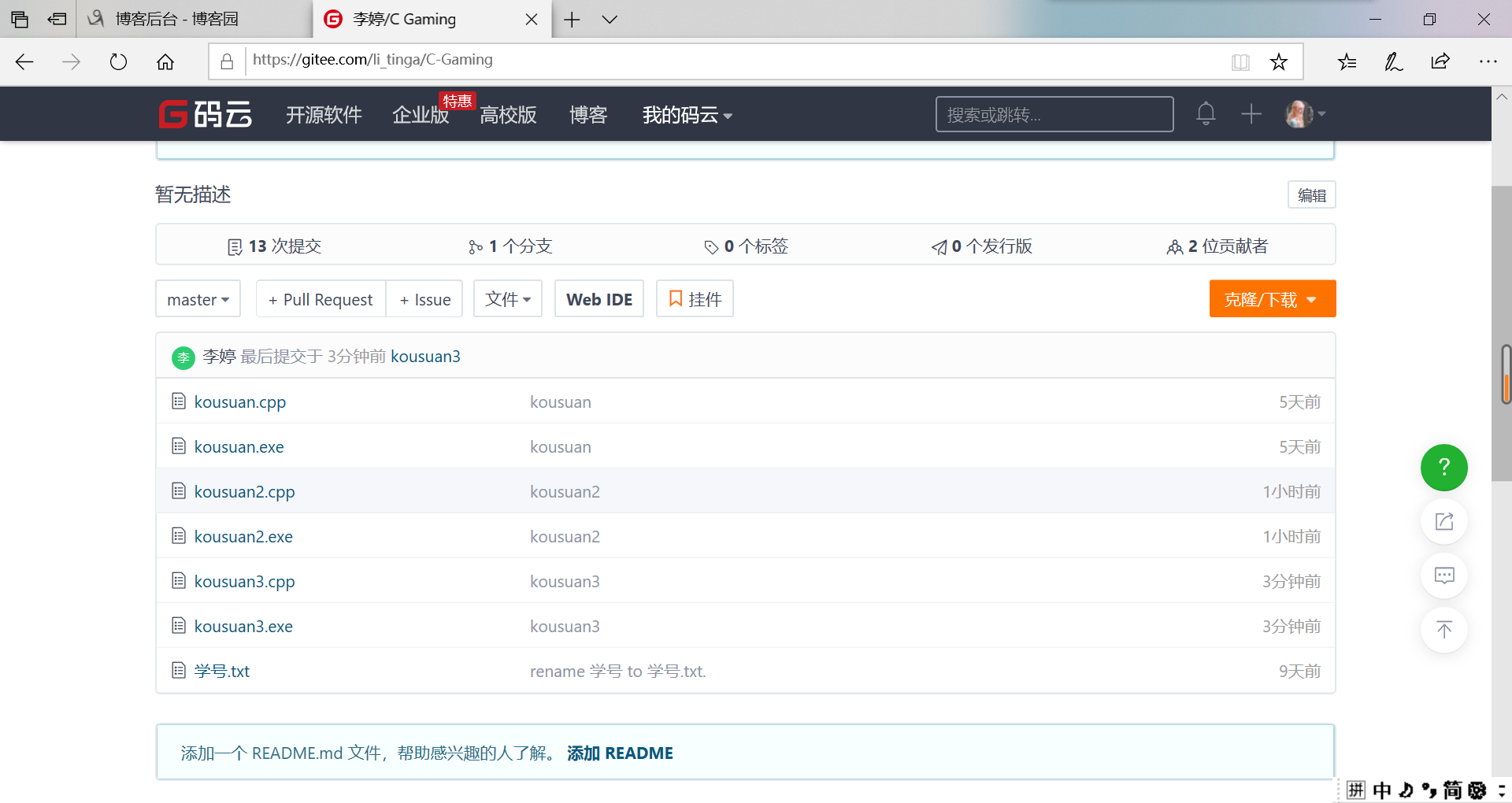Click the browser share icon
Viewport: 1512px width, 803px height.
point(1440,62)
